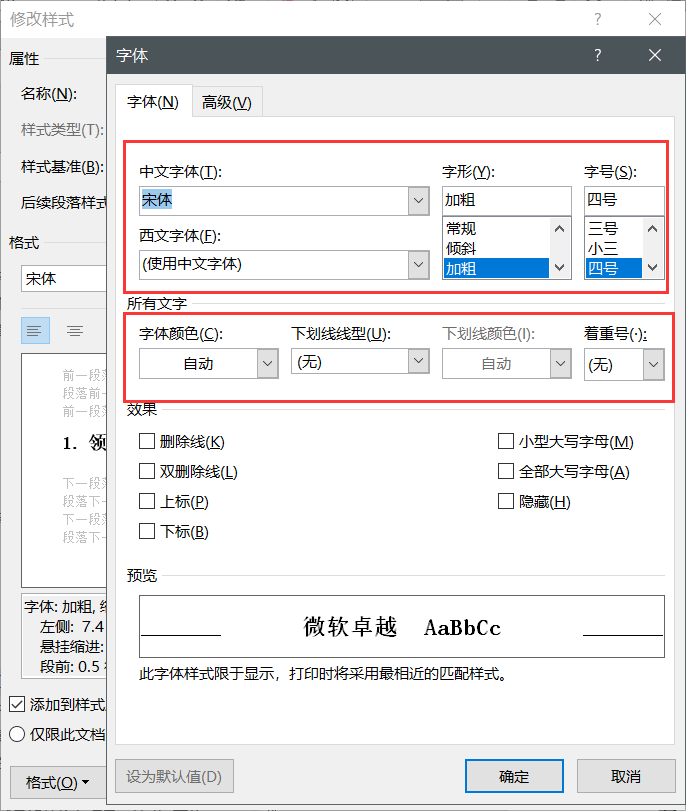Click the font dialog help question mark

[598, 55]
